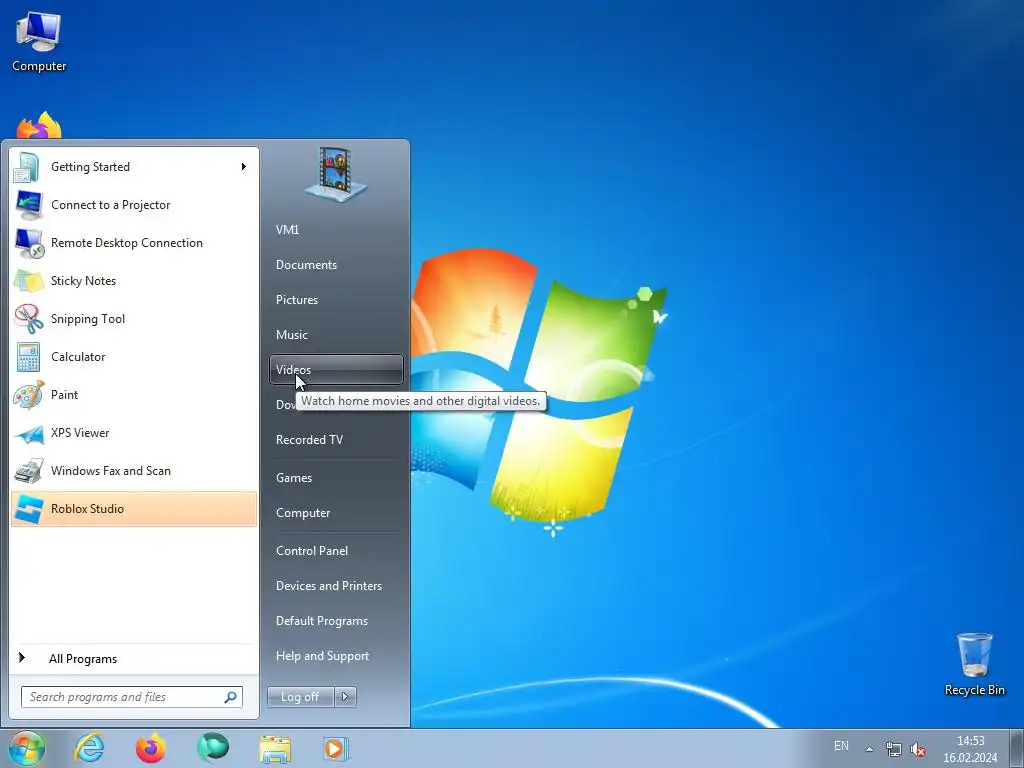The image size is (1024, 768).
Task: Launch Connect to a Projector
Action: coord(134,205)
